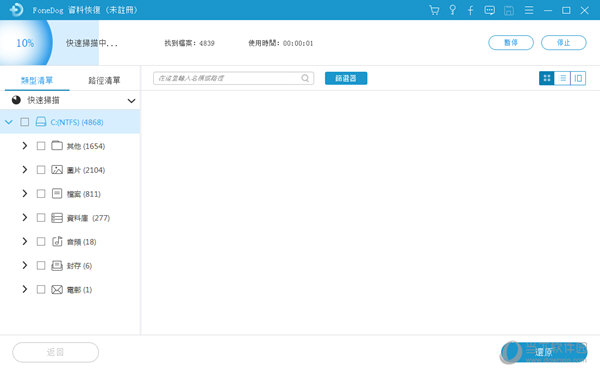Image resolution: width=600 pixels, height=376 pixels.
Task: Check the 封存 (6) checkbox
Action: [41, 265]
